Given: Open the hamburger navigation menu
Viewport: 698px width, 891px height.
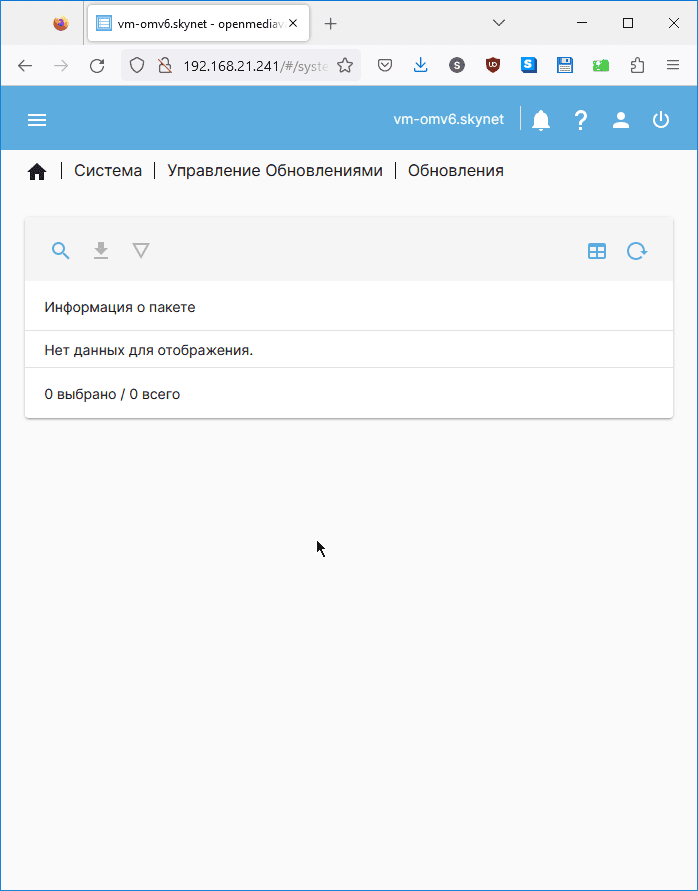Looking at the screenshot, I should point(37,120).
